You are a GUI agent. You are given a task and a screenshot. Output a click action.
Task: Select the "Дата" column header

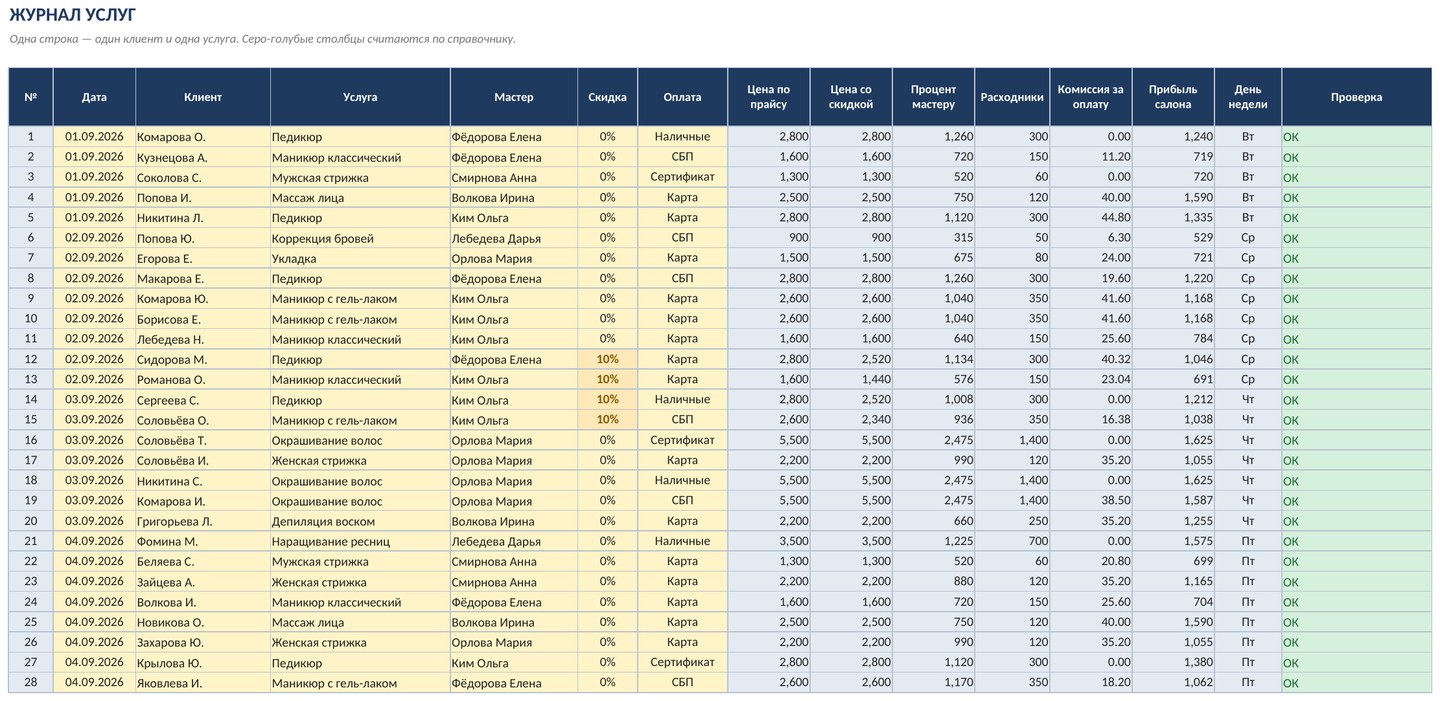pyautogui.click(x=94, y=97)
